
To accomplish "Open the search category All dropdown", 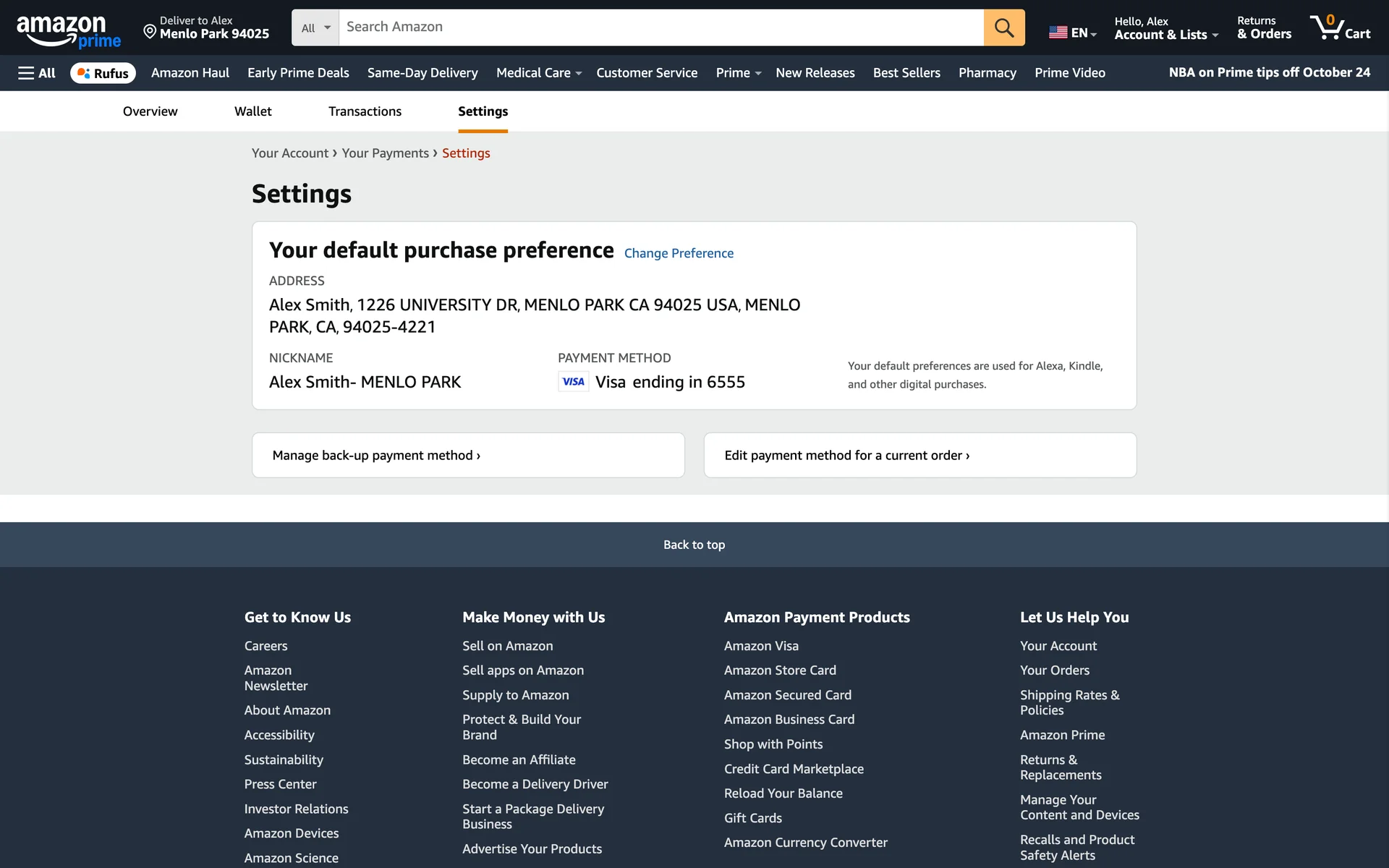I will [315, 27].
